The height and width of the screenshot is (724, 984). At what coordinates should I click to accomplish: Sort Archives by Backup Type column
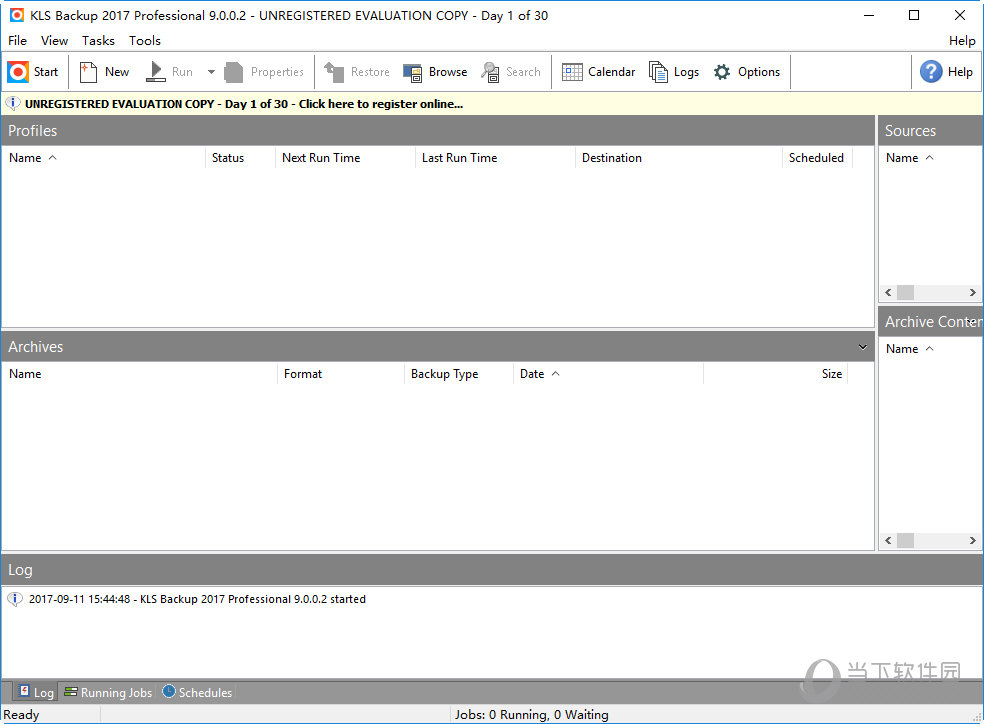(459, 374)
